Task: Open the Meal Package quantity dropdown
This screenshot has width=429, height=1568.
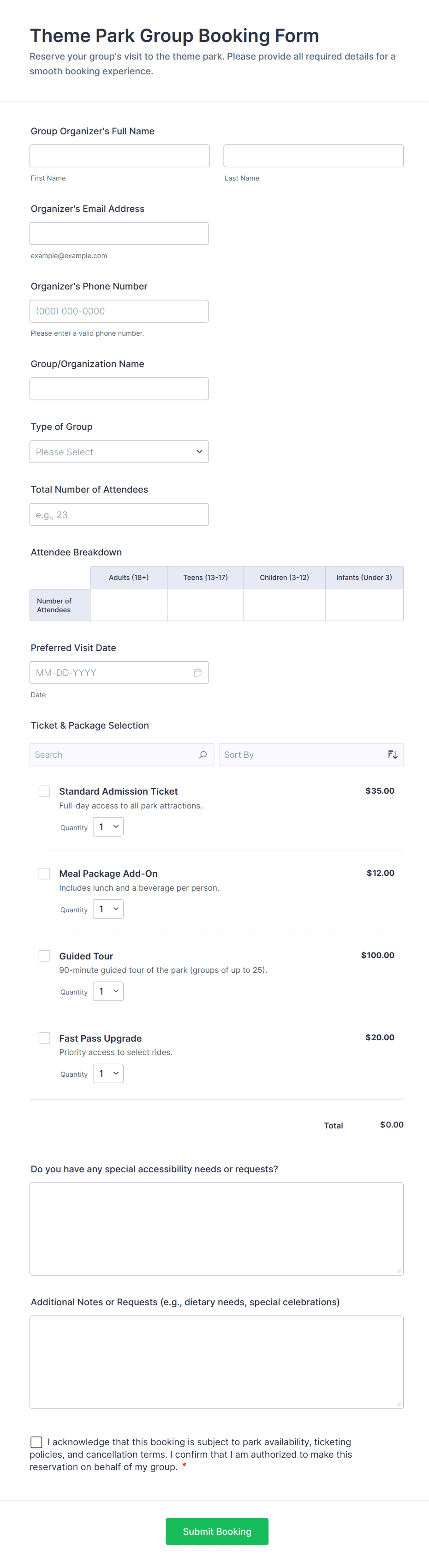Action: pyautogui.click(x=108, y=909)
